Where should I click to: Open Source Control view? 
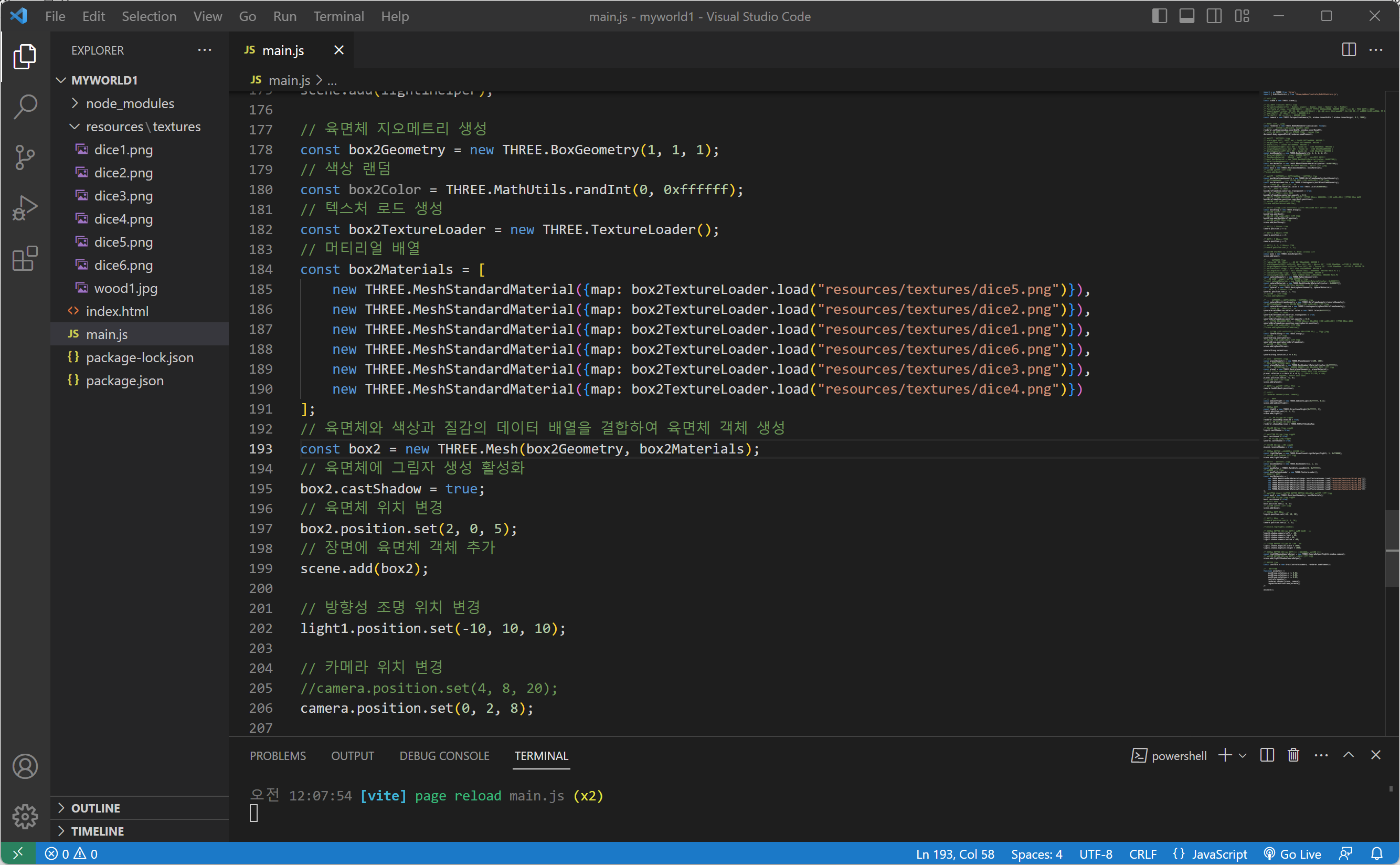click(25, 157)
